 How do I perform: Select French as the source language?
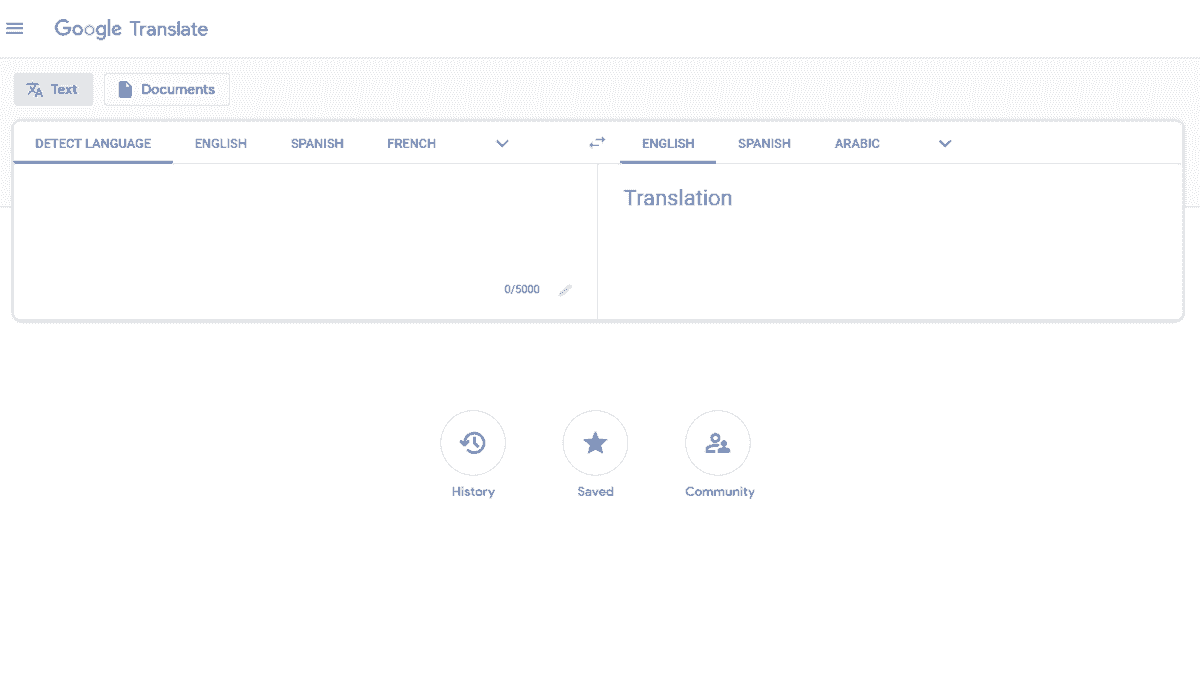coord(411,143)
